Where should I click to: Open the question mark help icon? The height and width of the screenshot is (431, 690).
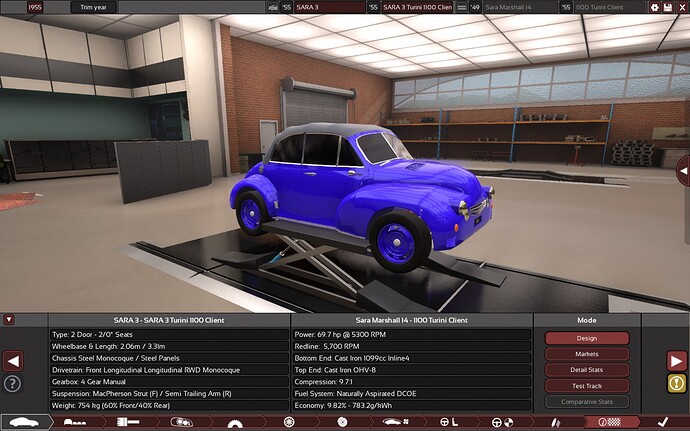(x=13, y=383)
